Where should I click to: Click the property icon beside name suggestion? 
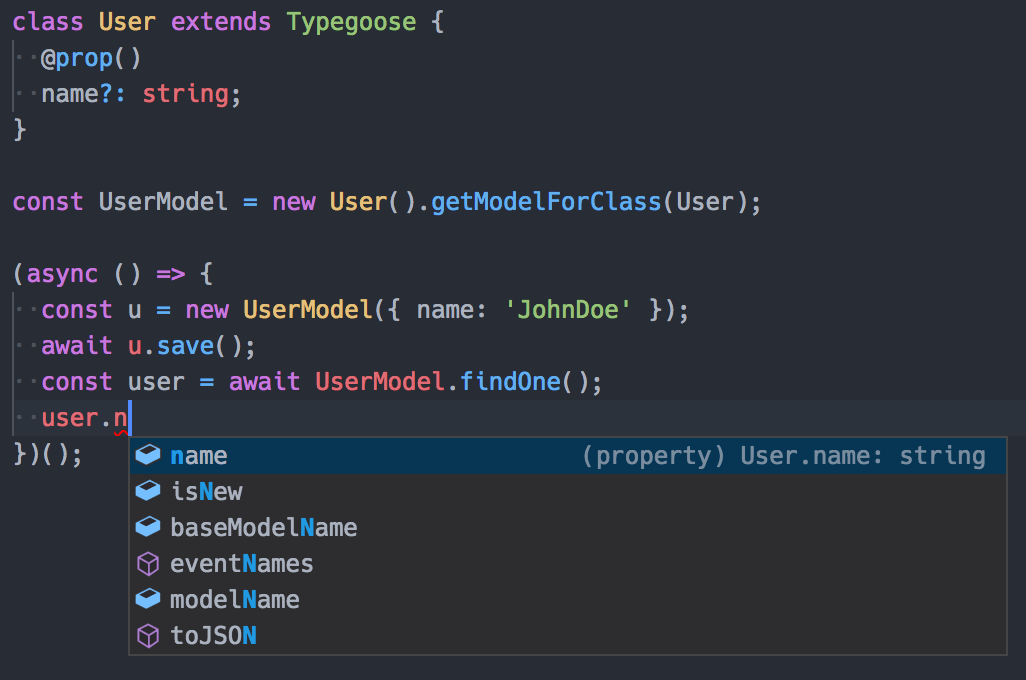[148, 456]
